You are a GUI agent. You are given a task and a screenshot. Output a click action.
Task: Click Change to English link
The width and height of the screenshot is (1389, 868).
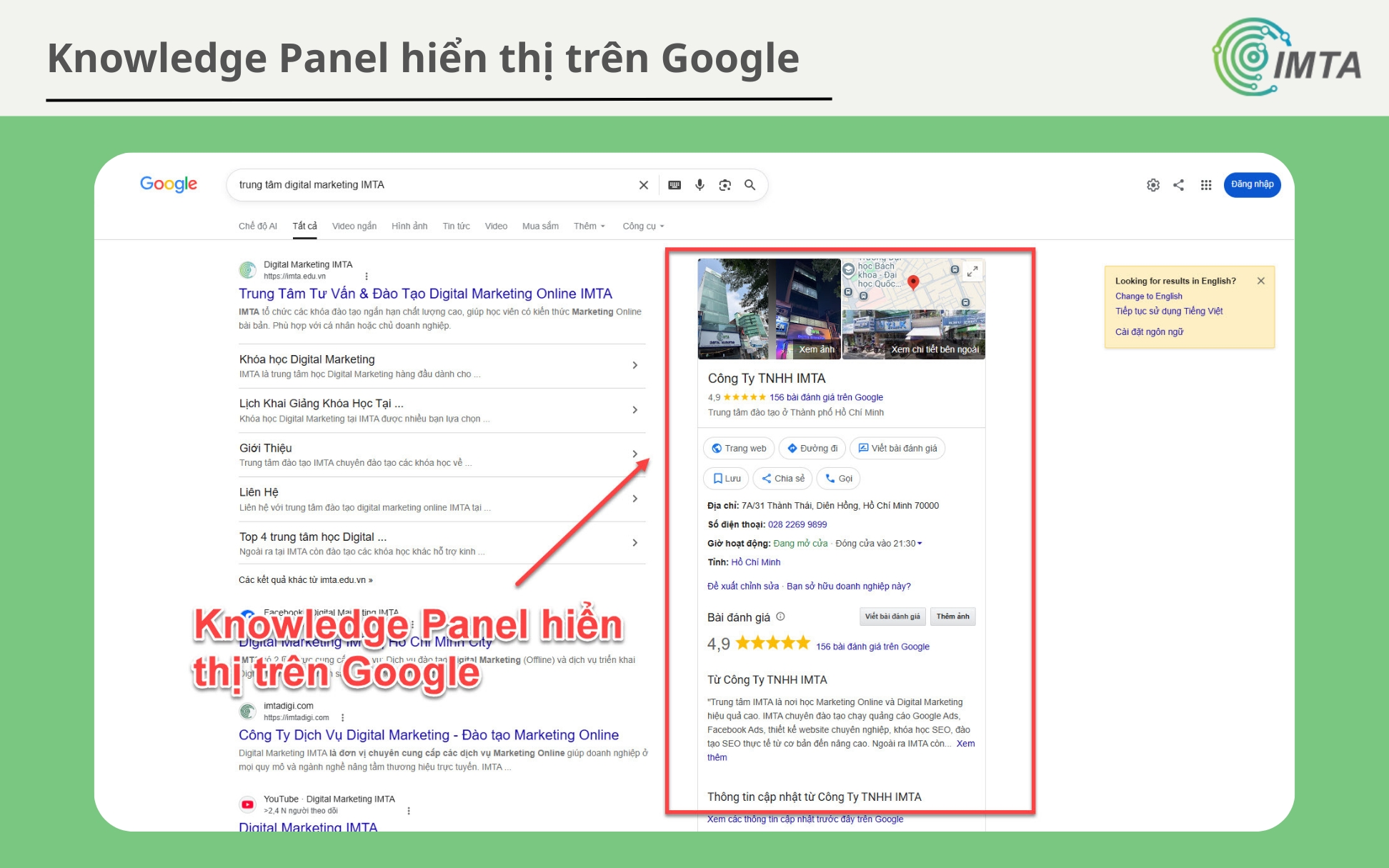pos(1149,296)
